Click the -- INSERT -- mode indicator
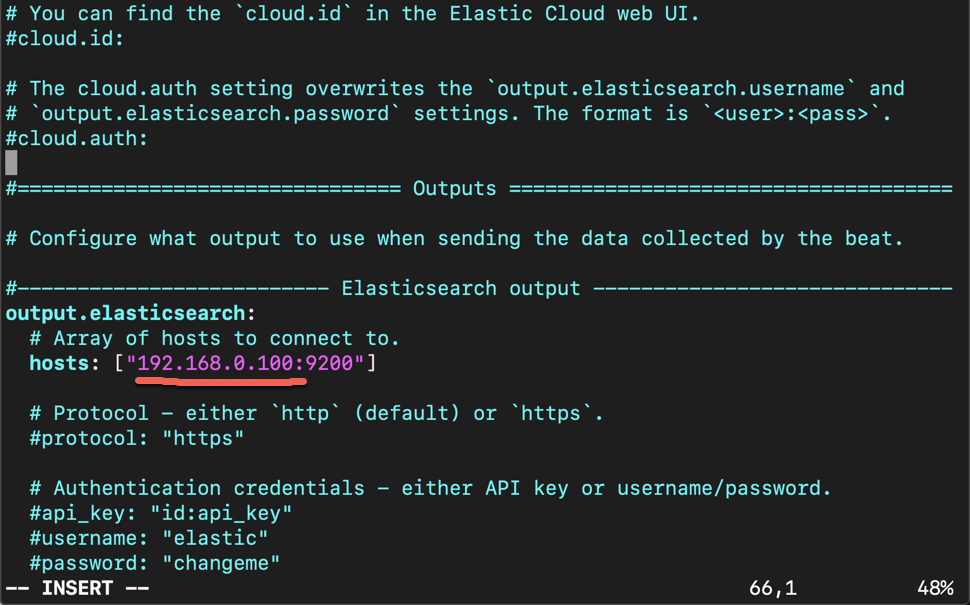Screen dimensions: 970x605 pos(77,588)
